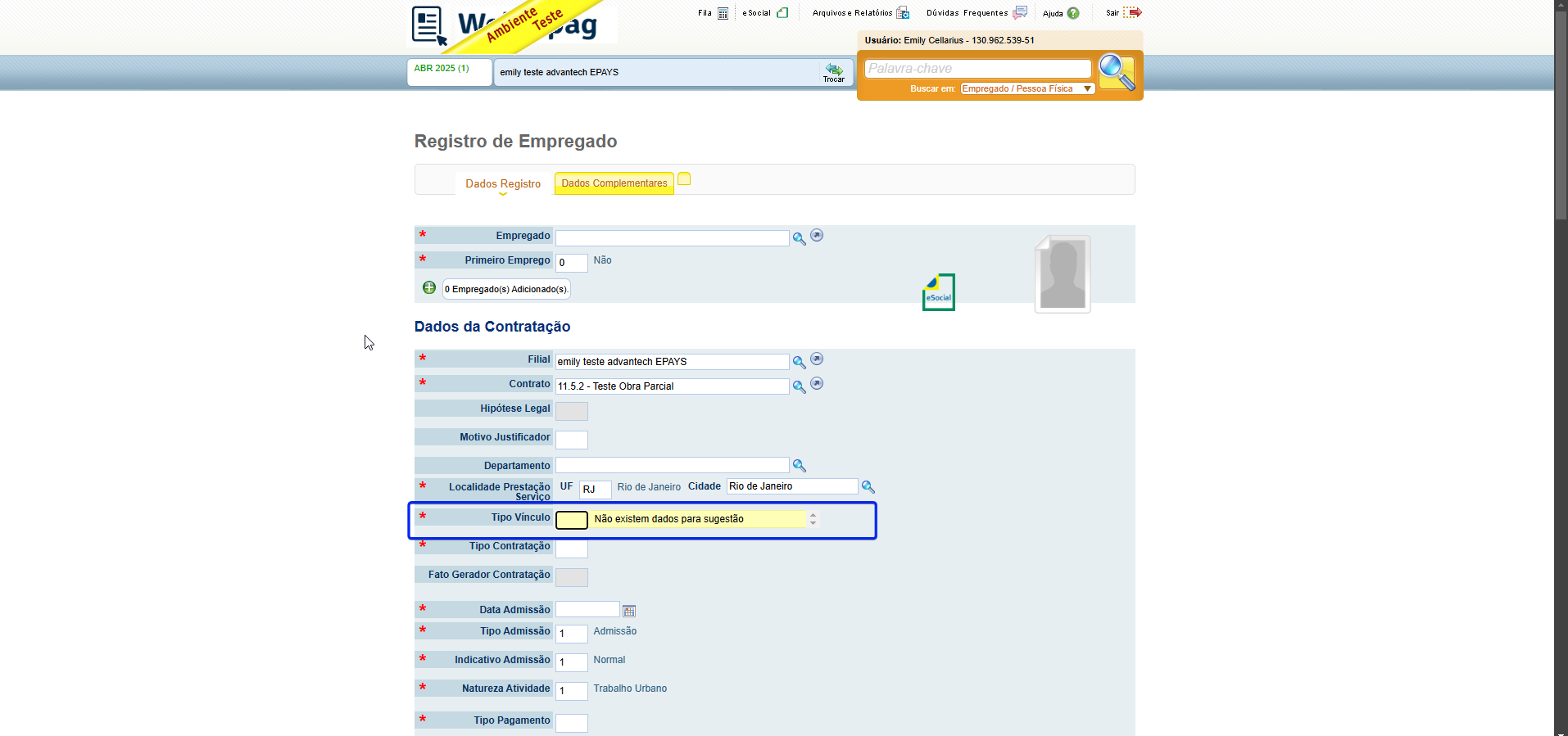Switch to the Dados Complementares tab
1568x736 pixels.
pyautogui.click(x=614, y=183)
